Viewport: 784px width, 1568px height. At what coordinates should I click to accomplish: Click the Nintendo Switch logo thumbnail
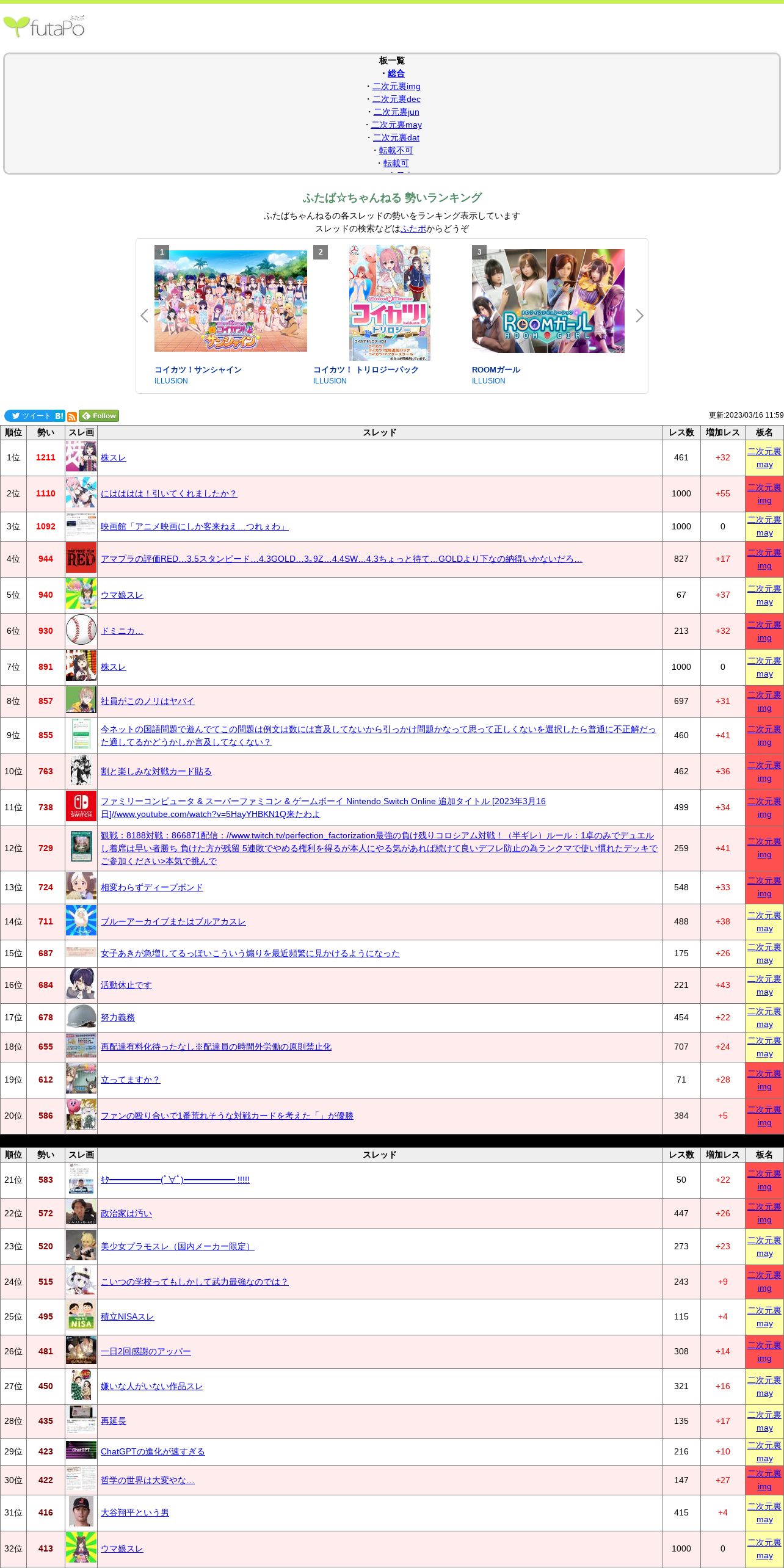pyautogui.click(x=81, y=807)
